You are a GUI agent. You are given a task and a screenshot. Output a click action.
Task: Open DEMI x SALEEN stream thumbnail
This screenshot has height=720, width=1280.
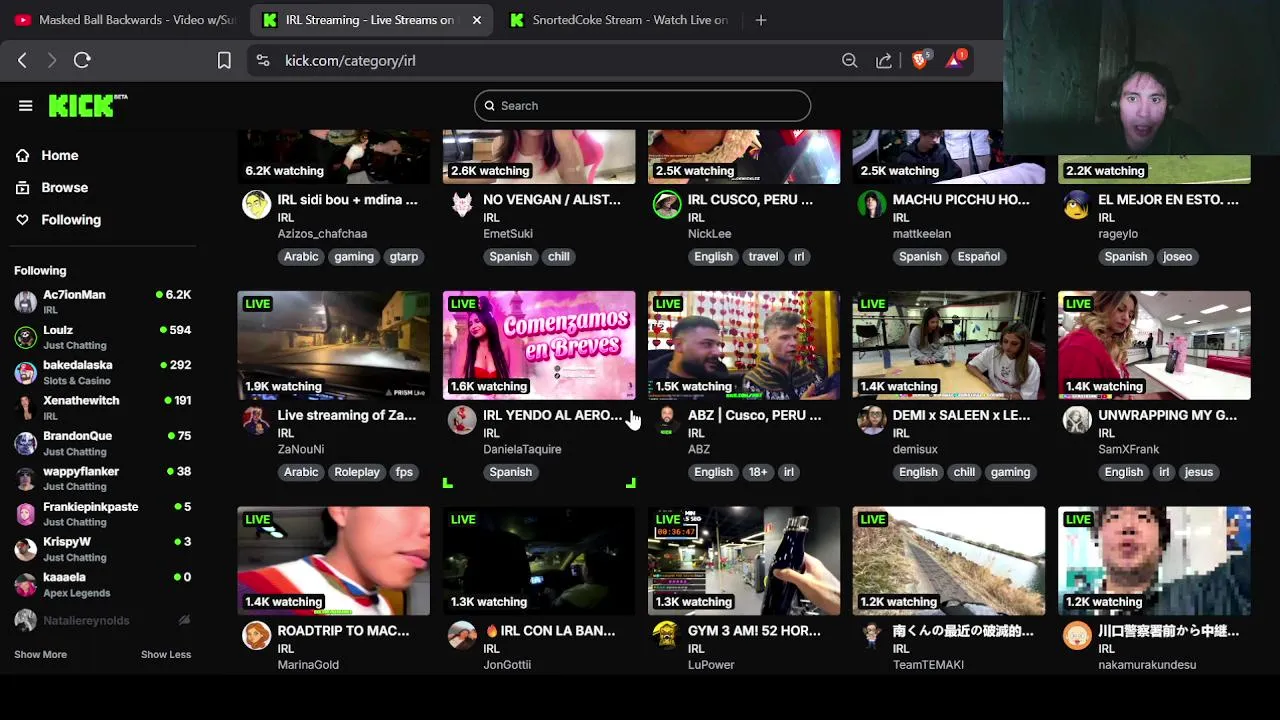click(x=949, y=345)
